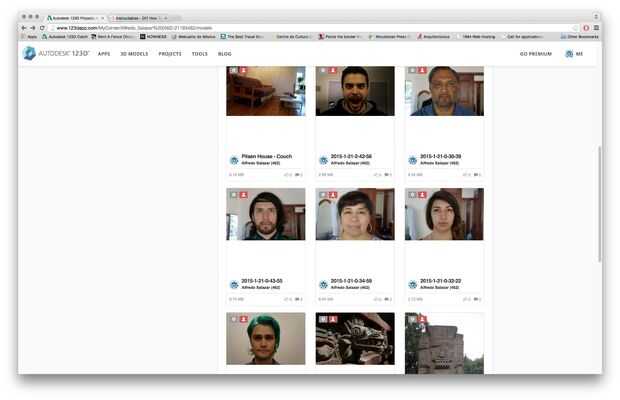Screen dimensions: 620x400
Task: Open the dark carved sculpture thumbnail
Action: (355, 338)
